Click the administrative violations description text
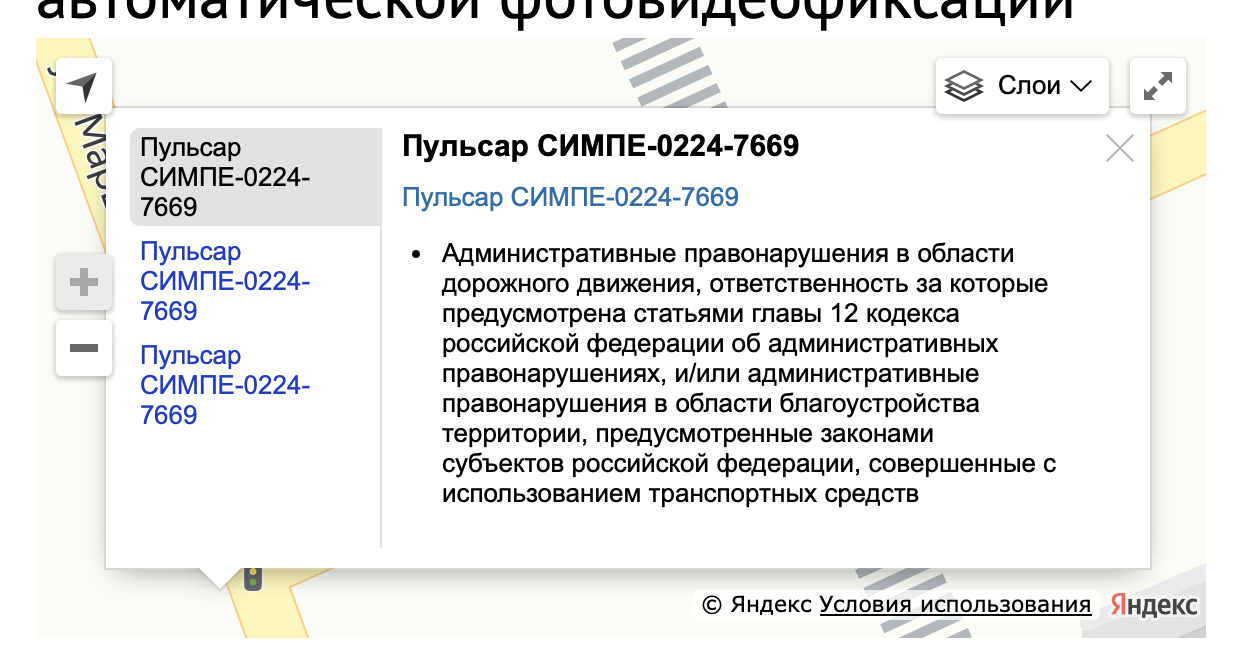This screenshot has width=1246, height=648. tap(740, 374)
